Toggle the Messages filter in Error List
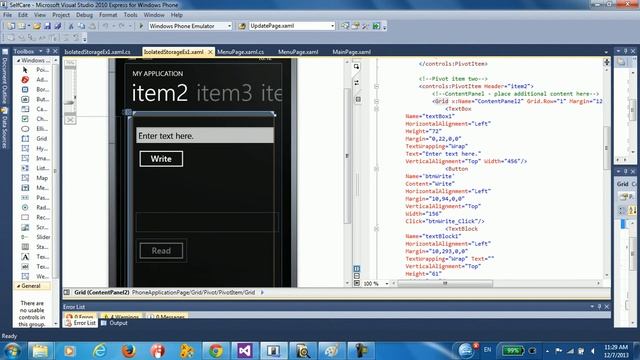The width and height of the screenshot is (640, 360). 167,316
